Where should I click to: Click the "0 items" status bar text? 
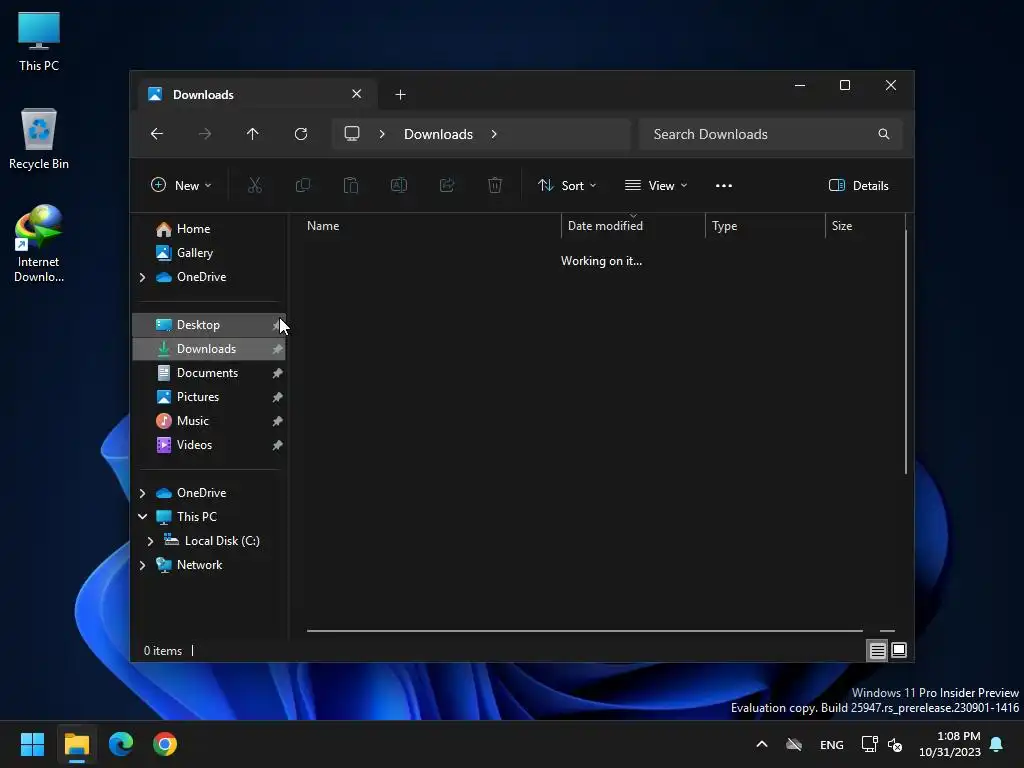(163, 651)
